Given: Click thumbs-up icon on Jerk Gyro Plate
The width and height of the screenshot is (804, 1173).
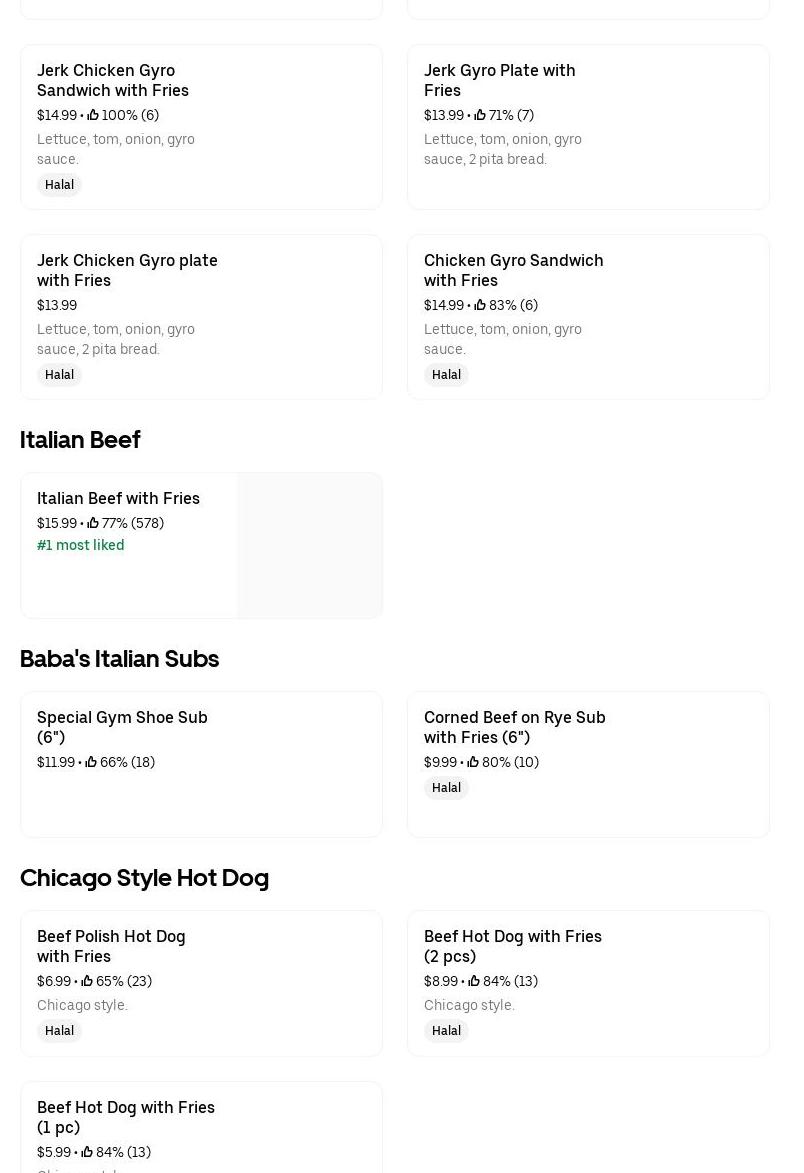Looking at the screenshot, I should tap(480, 115).
